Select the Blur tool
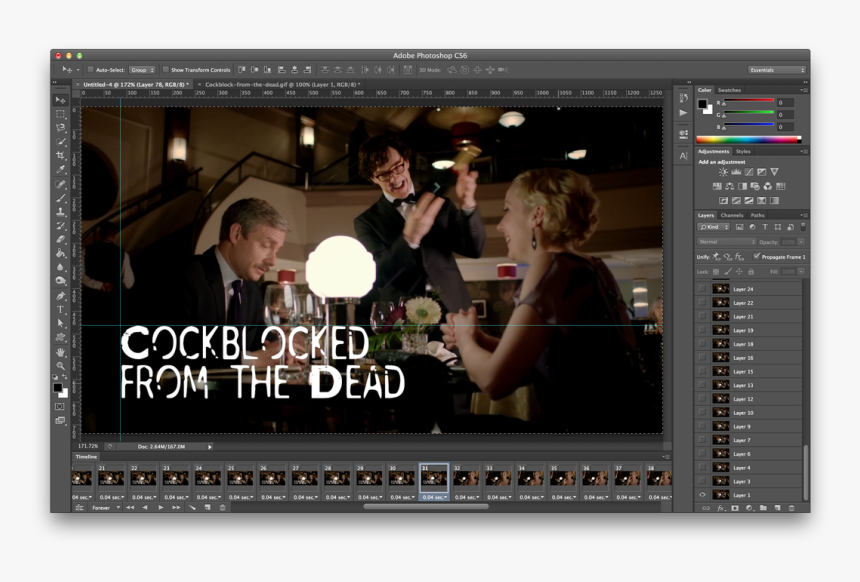Screen dimensions: 860x582 point(60,267)
